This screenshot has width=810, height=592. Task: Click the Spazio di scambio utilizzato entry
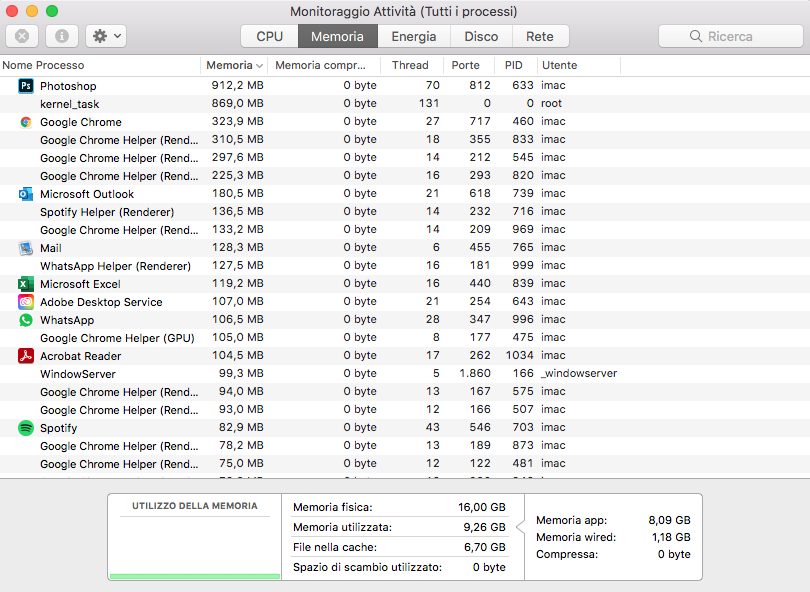coord(399,567)
